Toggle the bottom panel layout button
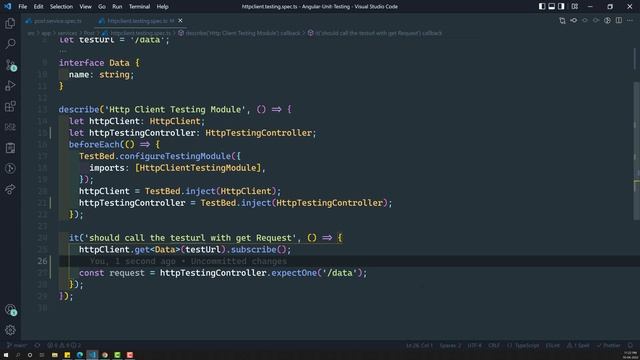This screenshot has height=360, width=640. point(551,7)
